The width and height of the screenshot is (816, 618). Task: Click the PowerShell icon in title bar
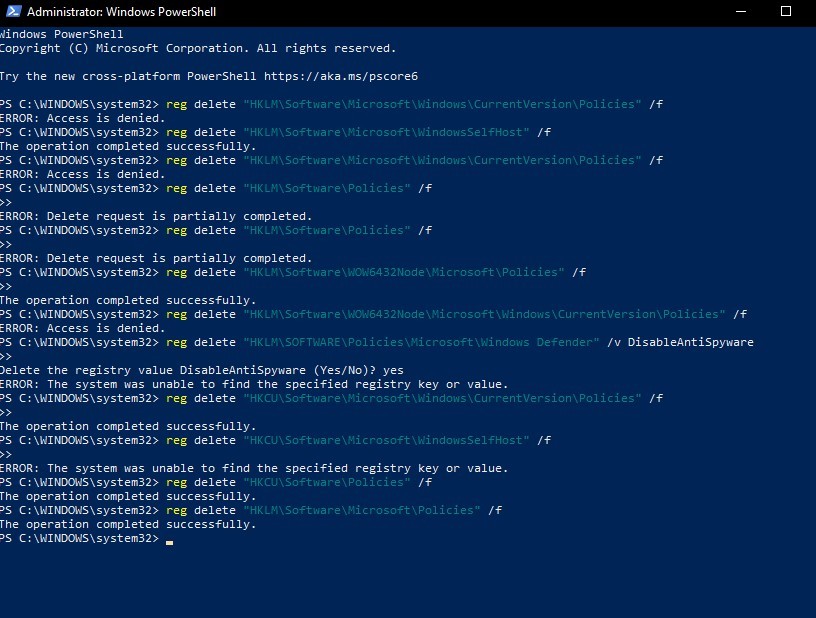point(14,11)
